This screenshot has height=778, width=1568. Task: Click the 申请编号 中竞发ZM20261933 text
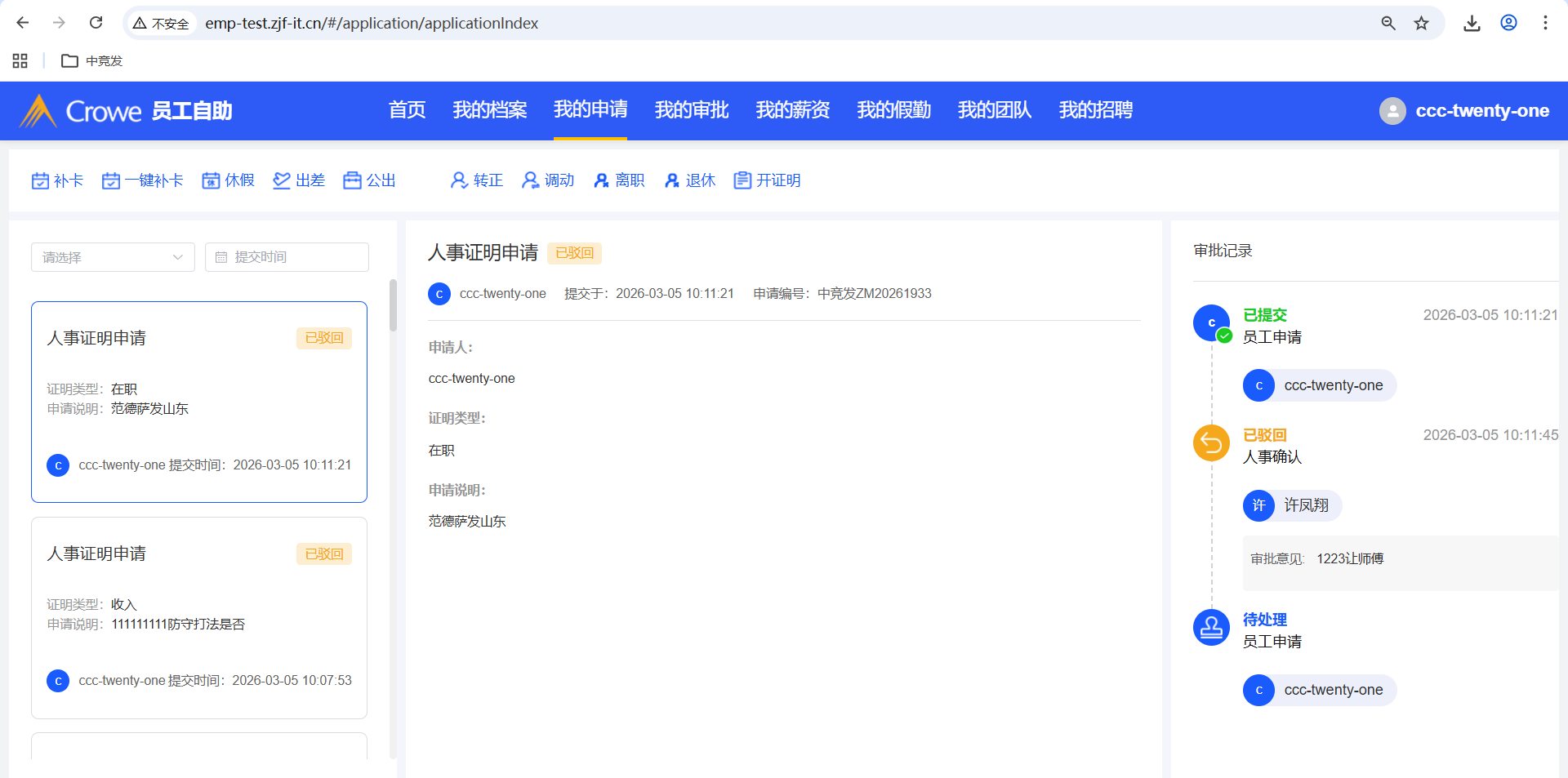tap(842, 294)
